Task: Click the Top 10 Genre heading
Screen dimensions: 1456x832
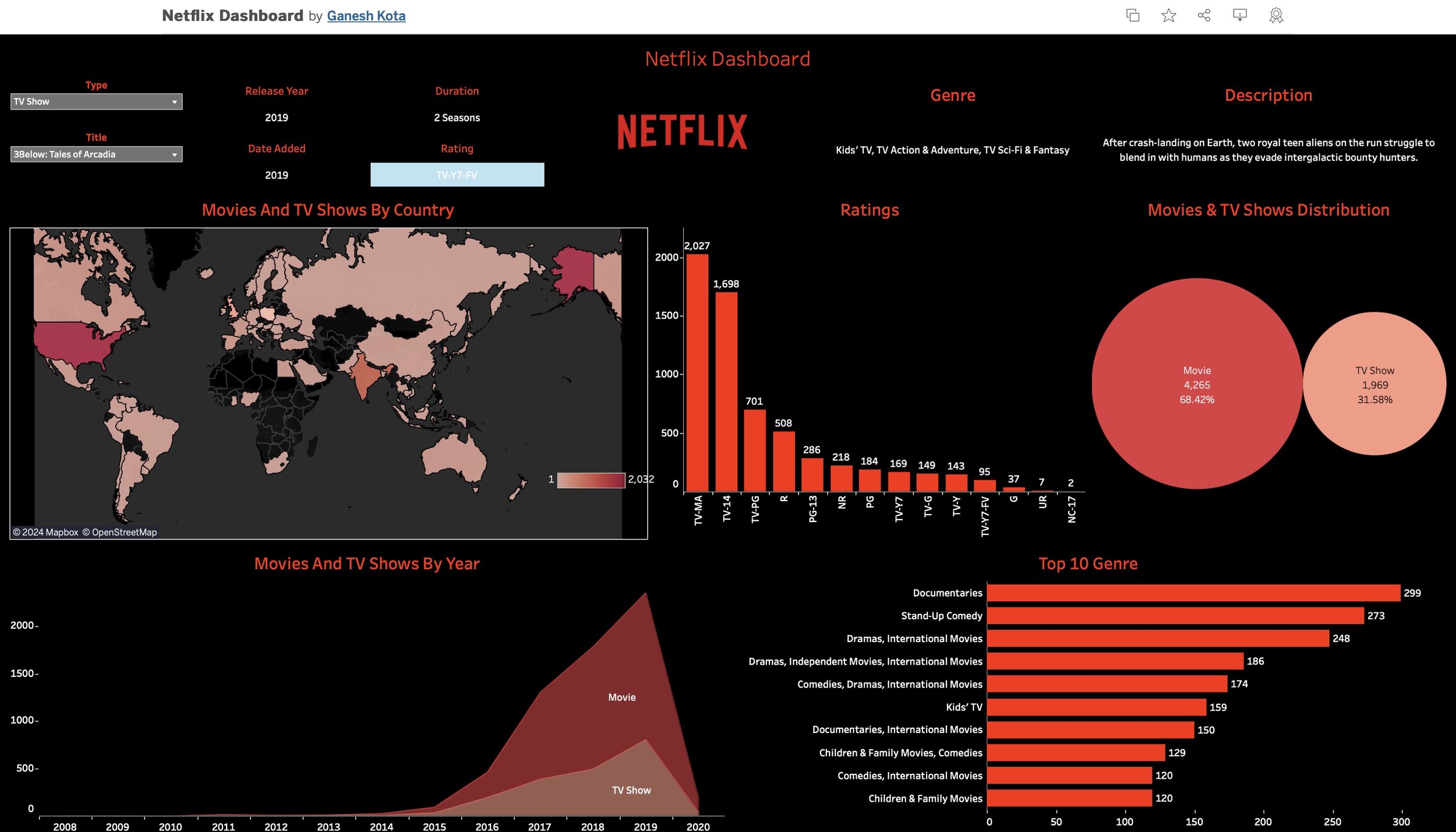Action: point(1088,563)
